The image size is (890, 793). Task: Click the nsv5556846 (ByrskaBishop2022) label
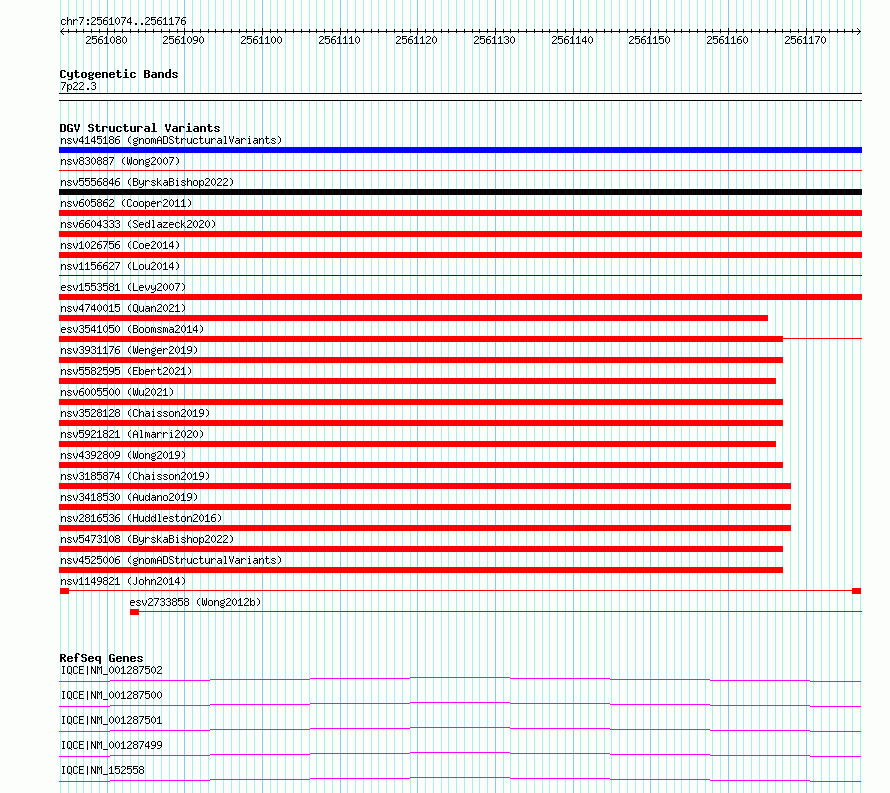tap(147, 182)
